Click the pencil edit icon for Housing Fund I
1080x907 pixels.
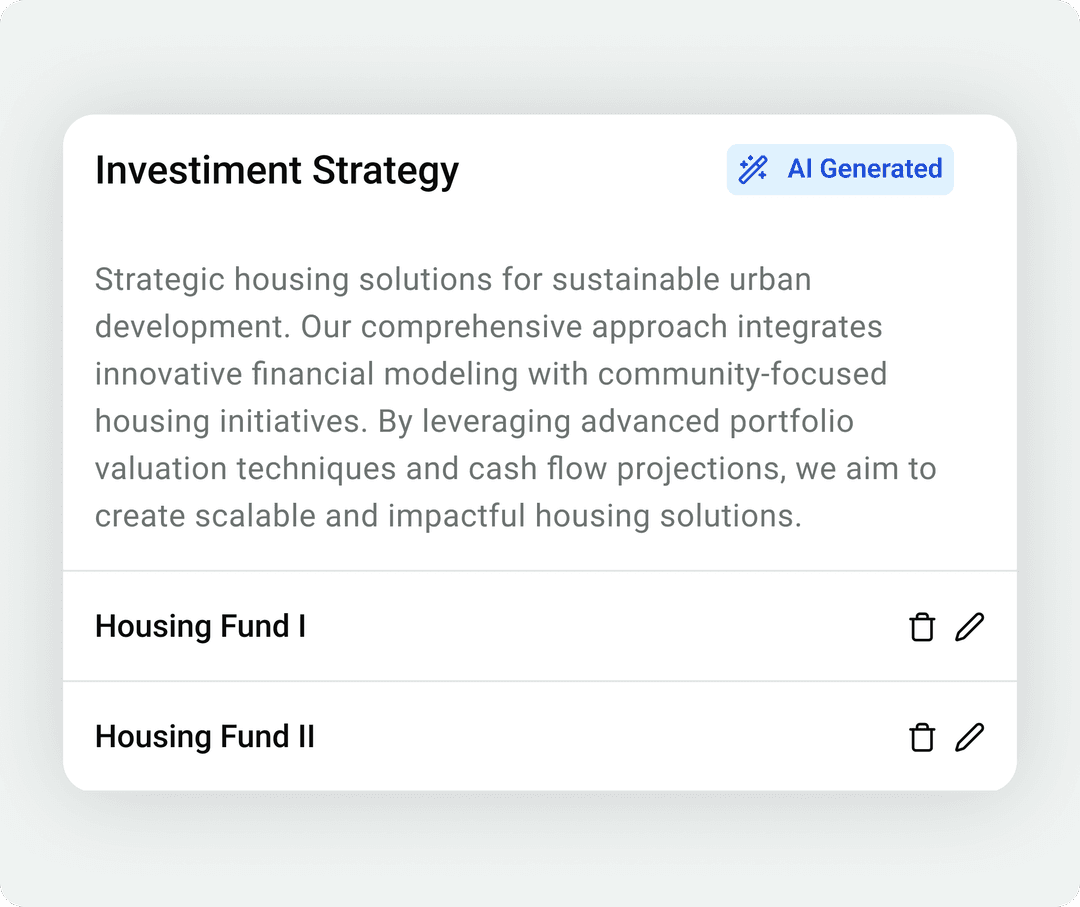[x=968, y=627]
